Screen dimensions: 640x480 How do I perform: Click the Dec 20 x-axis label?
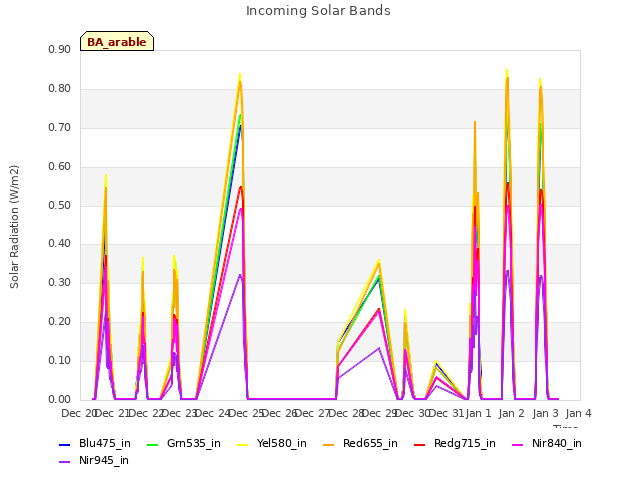[78, 413]
